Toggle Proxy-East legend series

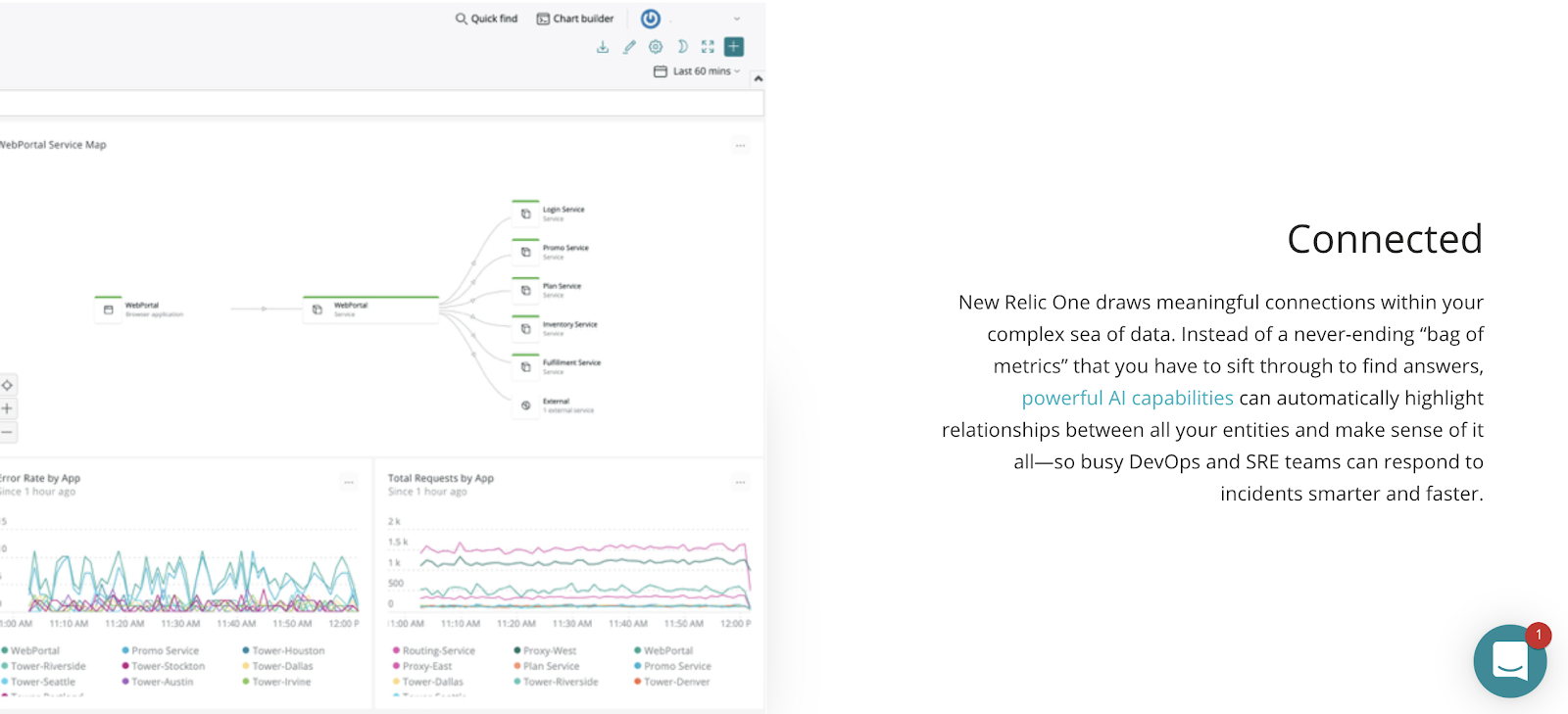coord(422,666)
